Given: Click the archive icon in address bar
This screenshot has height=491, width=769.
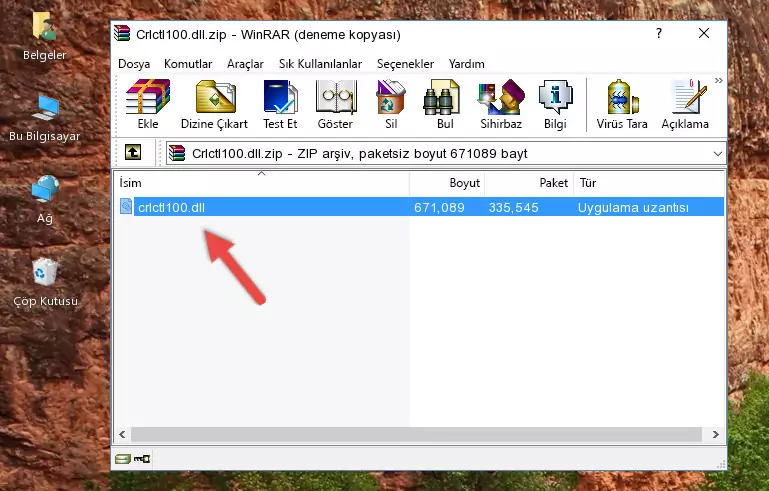Looking at the screenshot, I should coord(177,153).
